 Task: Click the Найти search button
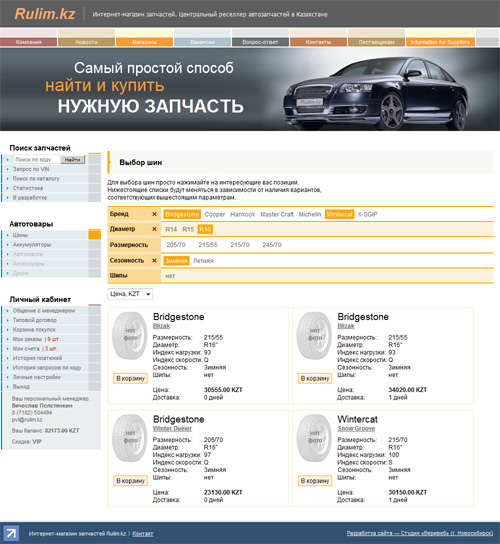pos(73,160)
